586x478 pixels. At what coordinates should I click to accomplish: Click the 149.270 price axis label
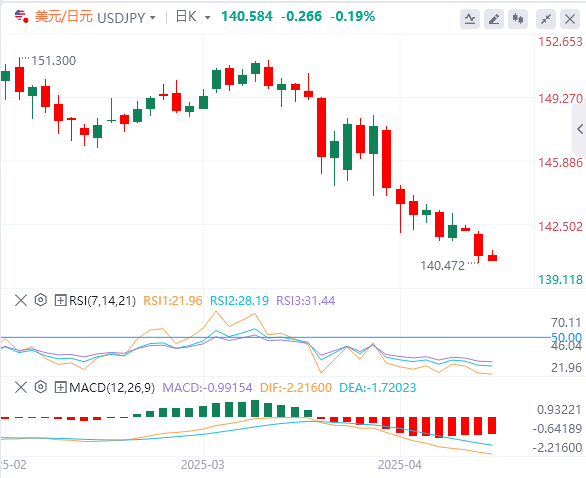[x=560, y=99]
